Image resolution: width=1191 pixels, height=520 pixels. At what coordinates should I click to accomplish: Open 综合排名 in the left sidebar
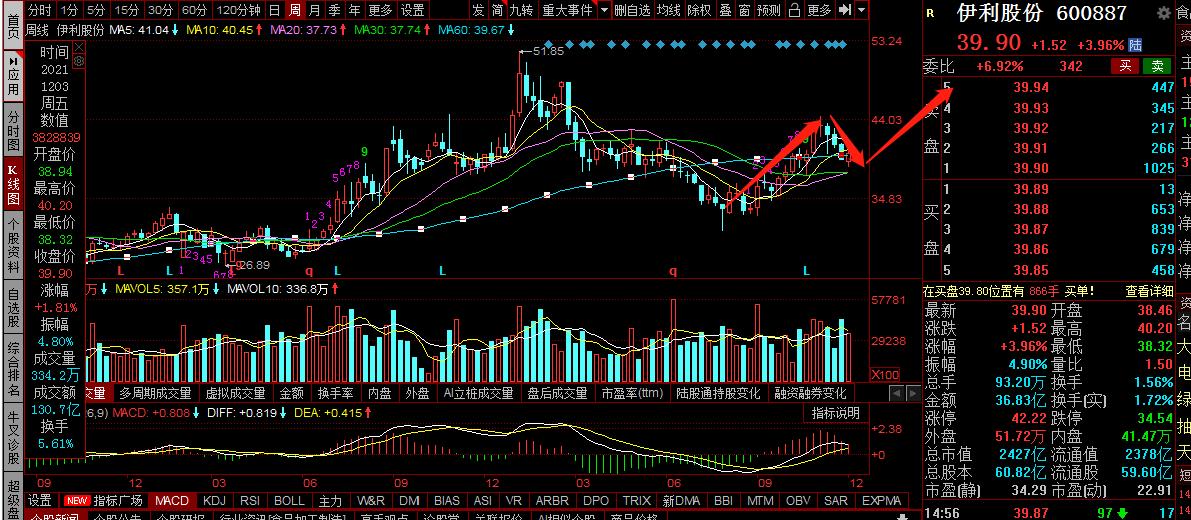coord(13,370)
